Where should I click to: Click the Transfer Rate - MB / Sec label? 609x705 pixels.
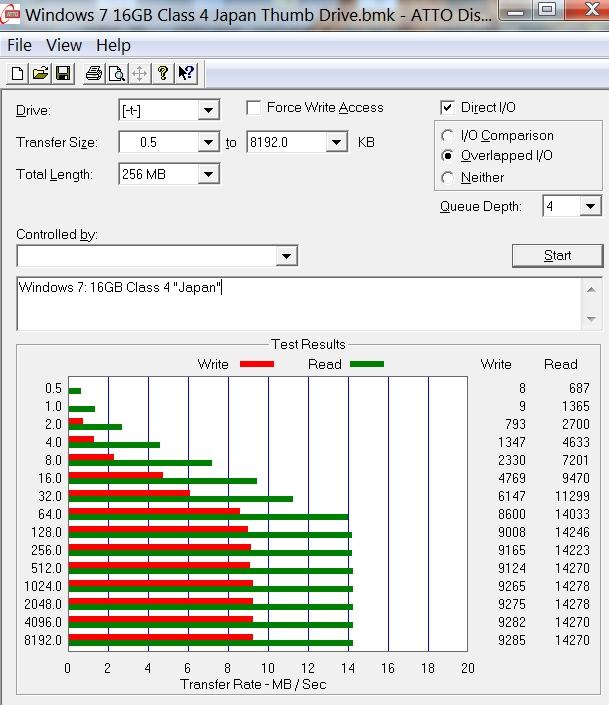coord(253,684)
